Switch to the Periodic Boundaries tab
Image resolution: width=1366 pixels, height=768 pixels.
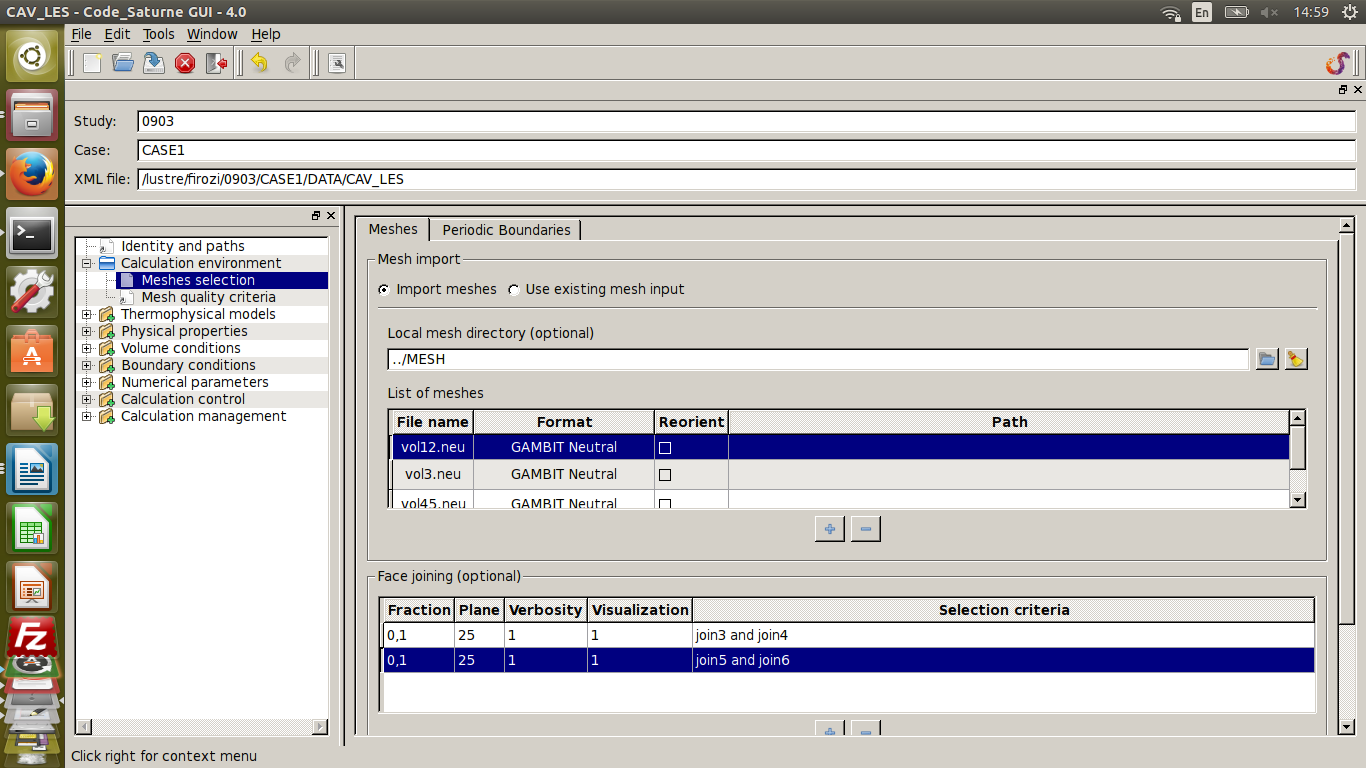(506, 230)
